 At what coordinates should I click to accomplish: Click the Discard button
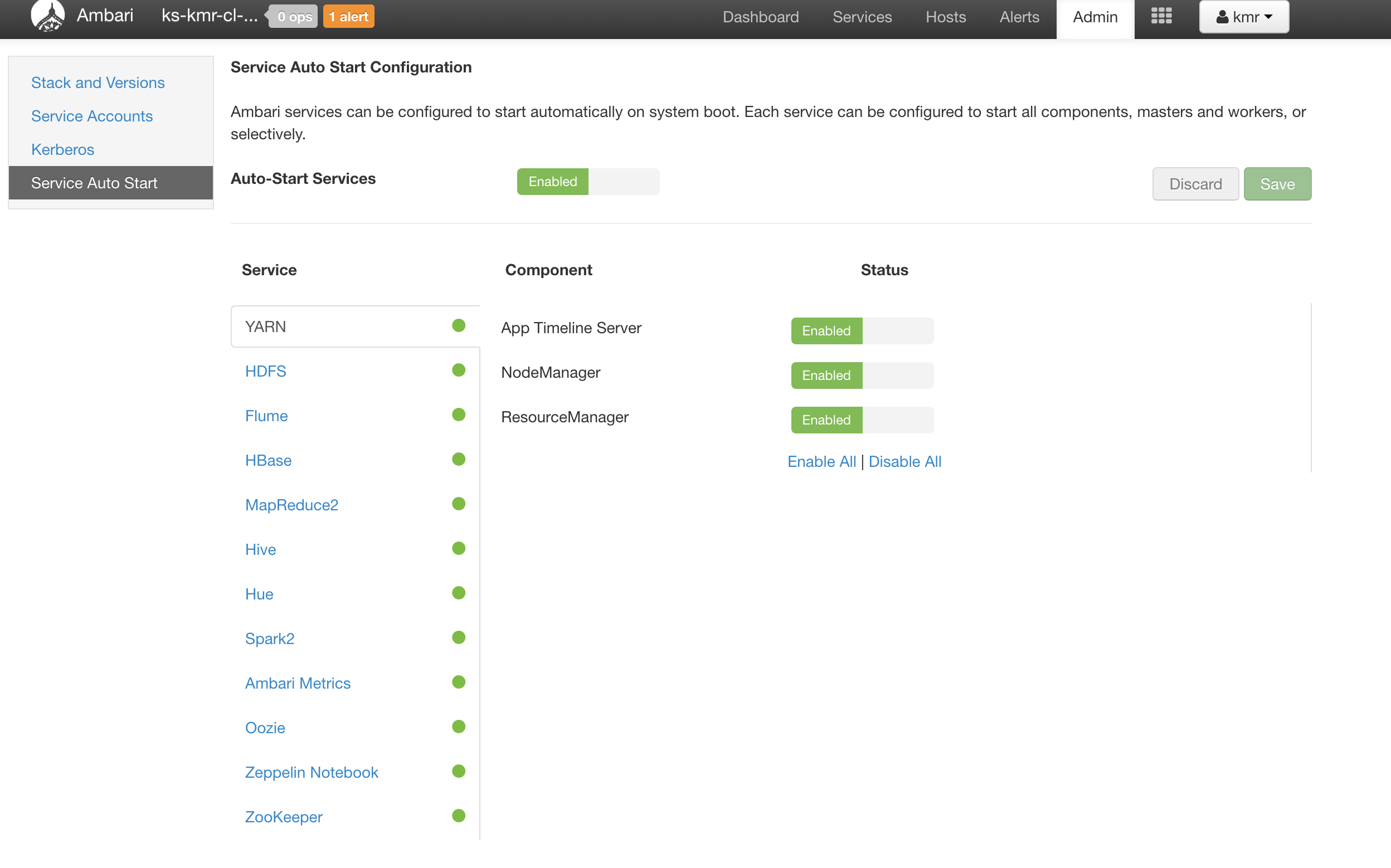pos(1195,184)
